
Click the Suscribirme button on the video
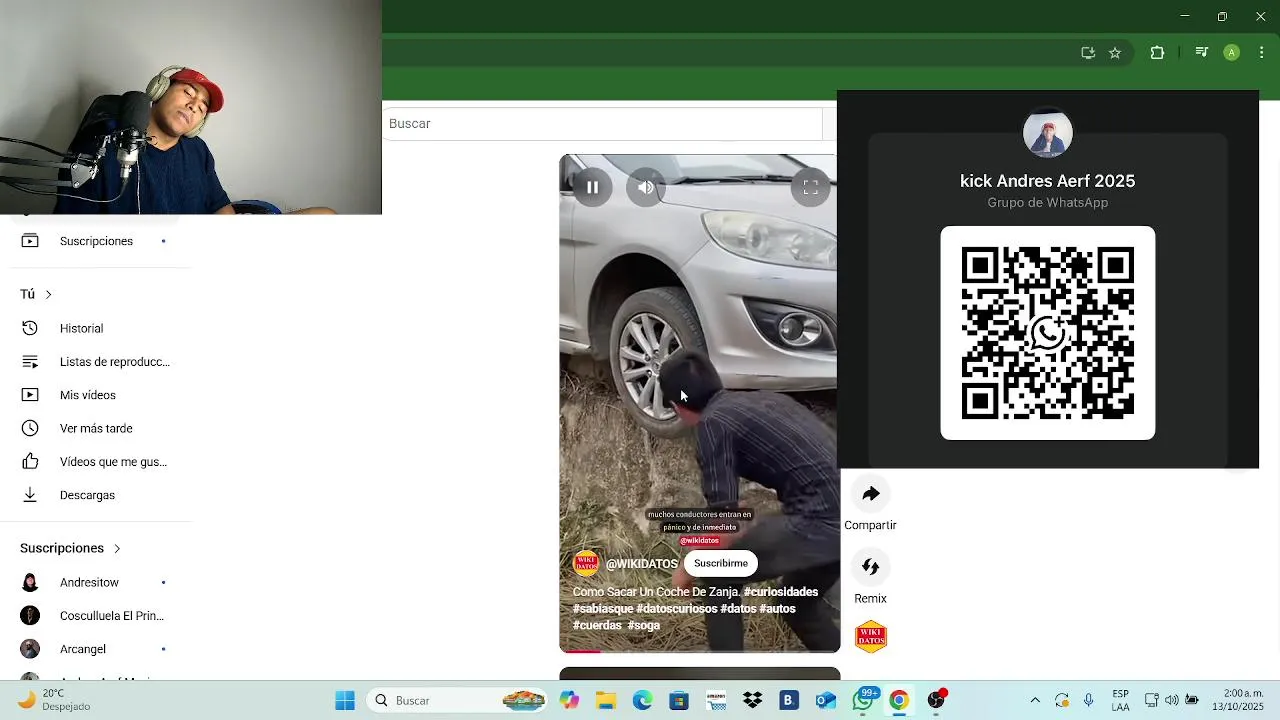coord(721,563)
